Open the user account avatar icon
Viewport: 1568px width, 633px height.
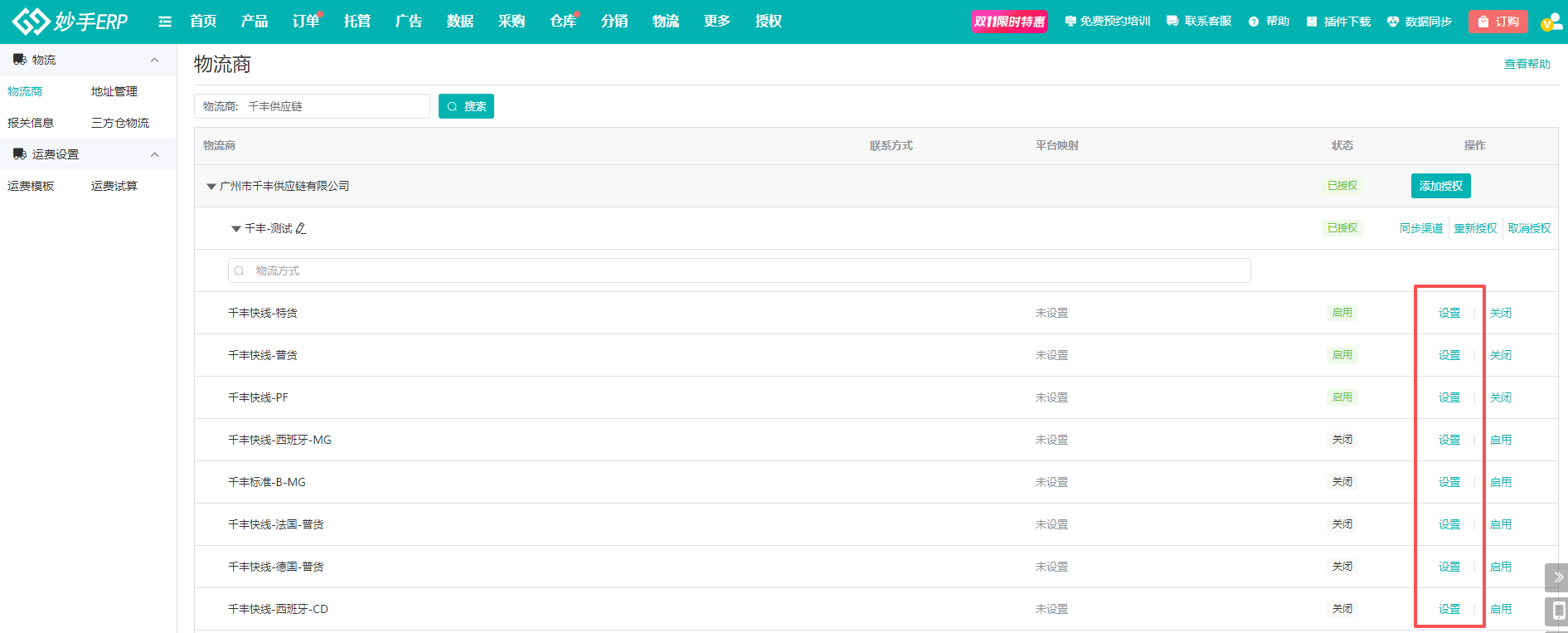1551,22
